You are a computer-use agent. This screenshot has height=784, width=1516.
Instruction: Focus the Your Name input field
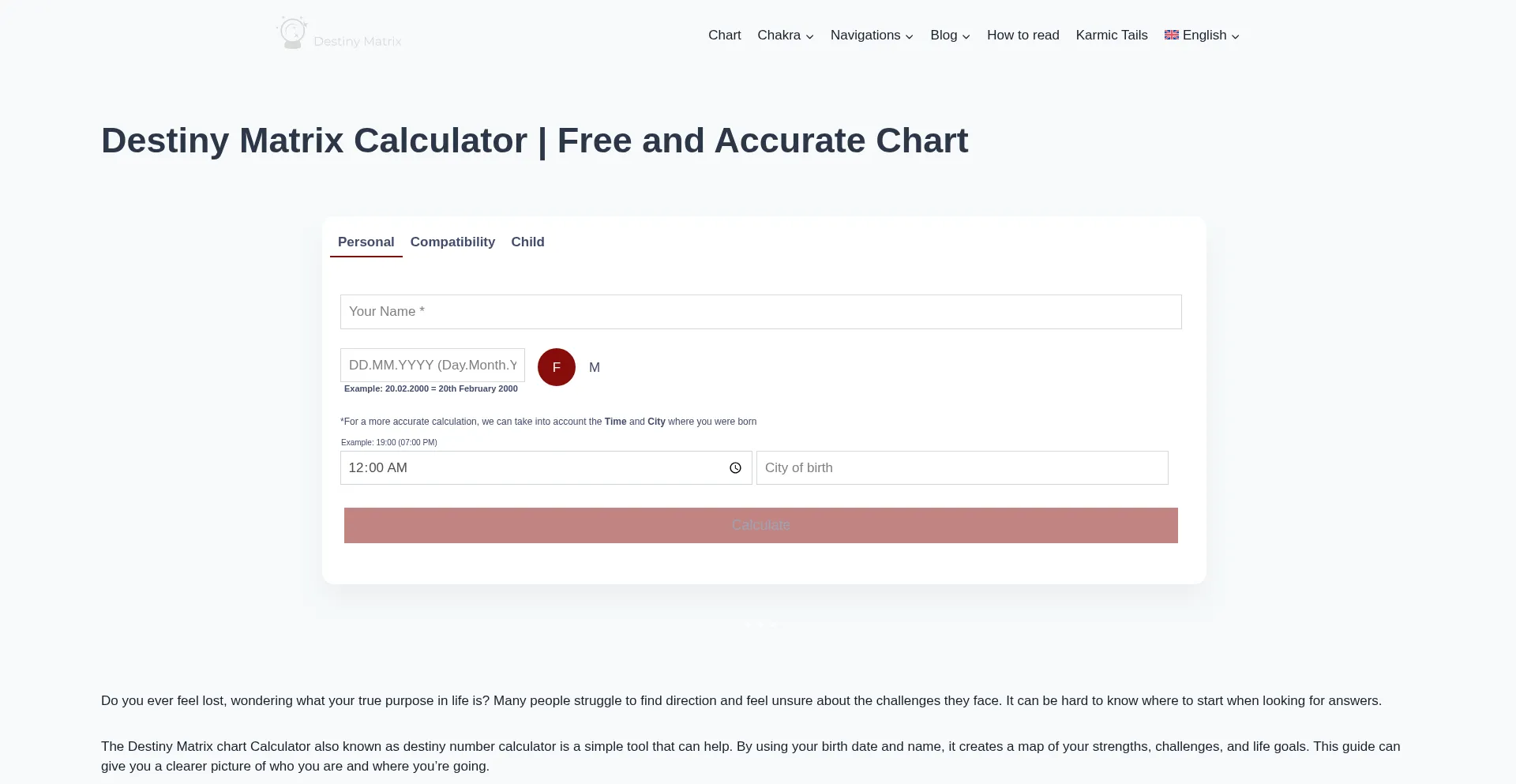pyautogui.click(x=760, y=312)
